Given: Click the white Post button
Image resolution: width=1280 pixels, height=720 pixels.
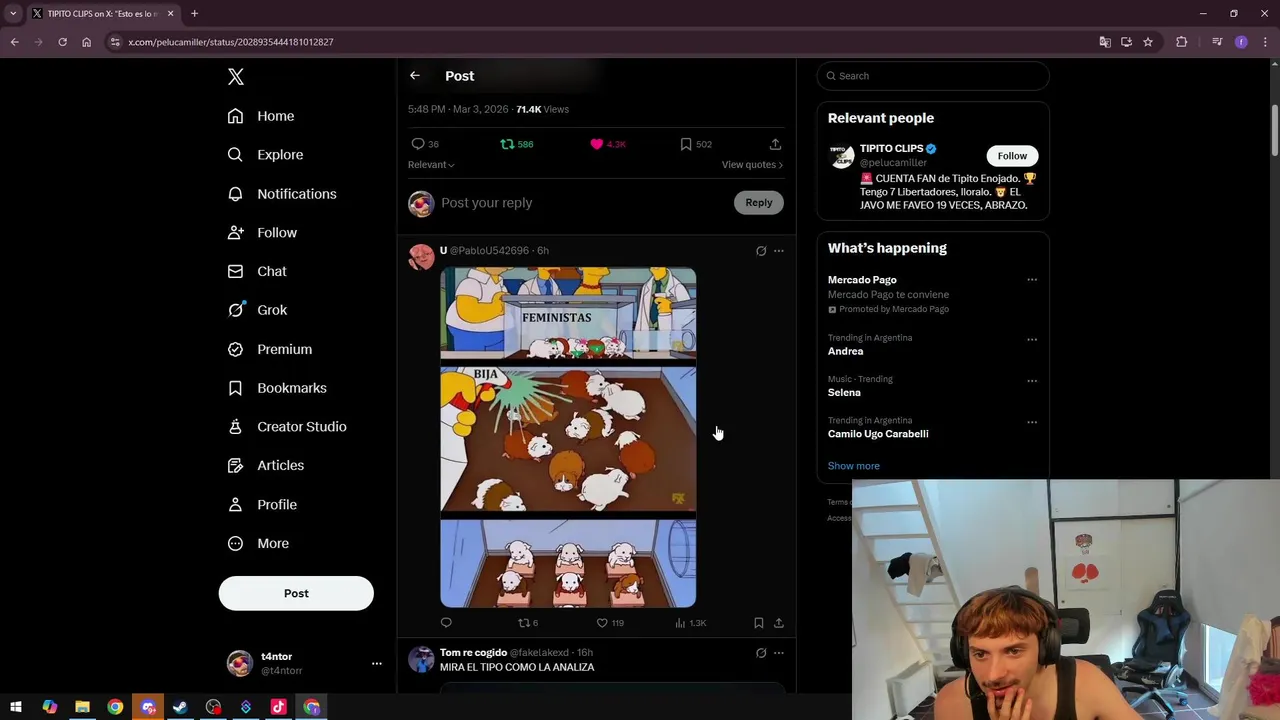Looking at the screenshot, I should tap(296, 593).
